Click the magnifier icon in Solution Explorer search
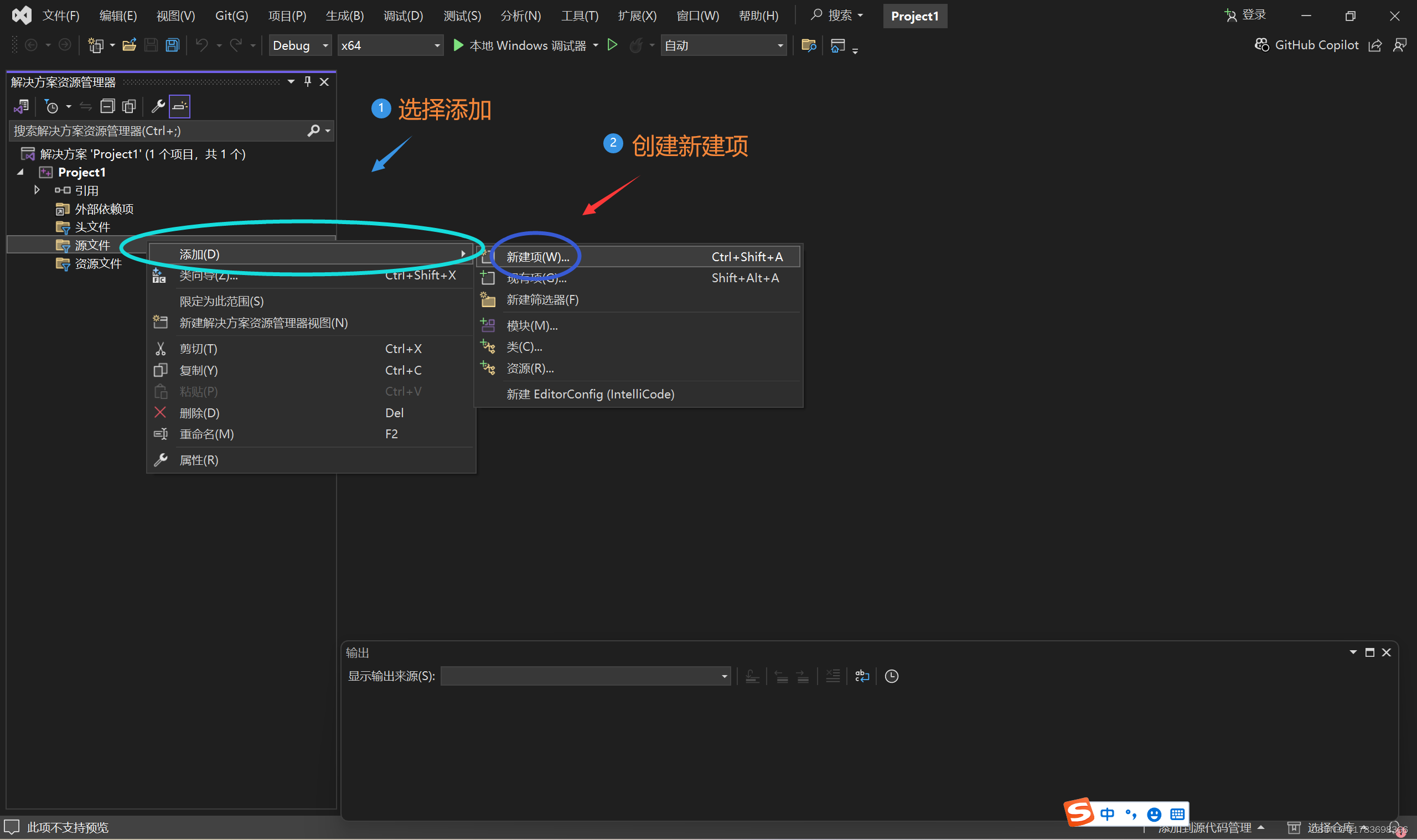 [314, 131]
